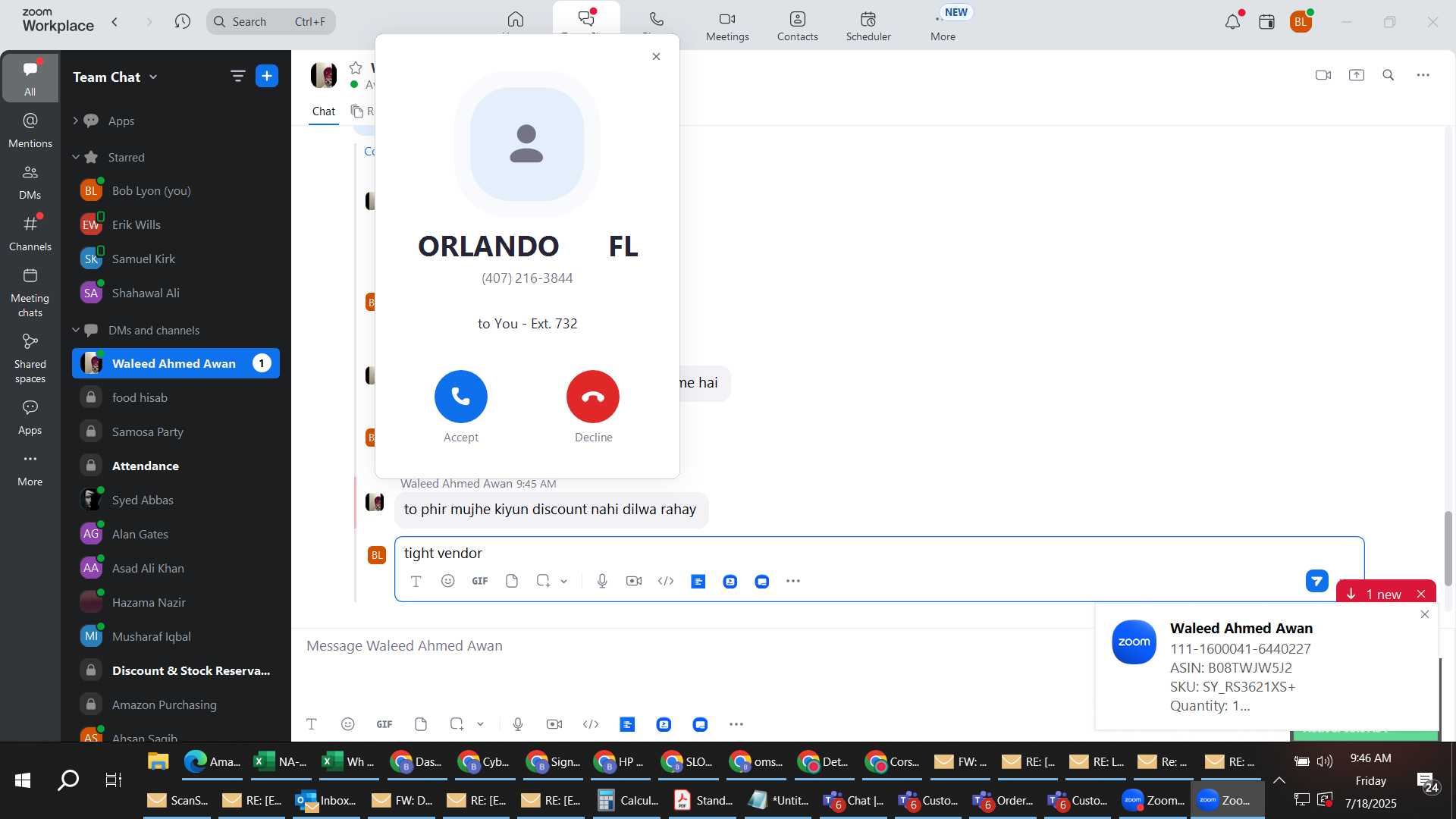Image resolution: width=1456 pixels, height=819 pixels.
Task: Star this conversation
Action: click(x=356, y=67)
